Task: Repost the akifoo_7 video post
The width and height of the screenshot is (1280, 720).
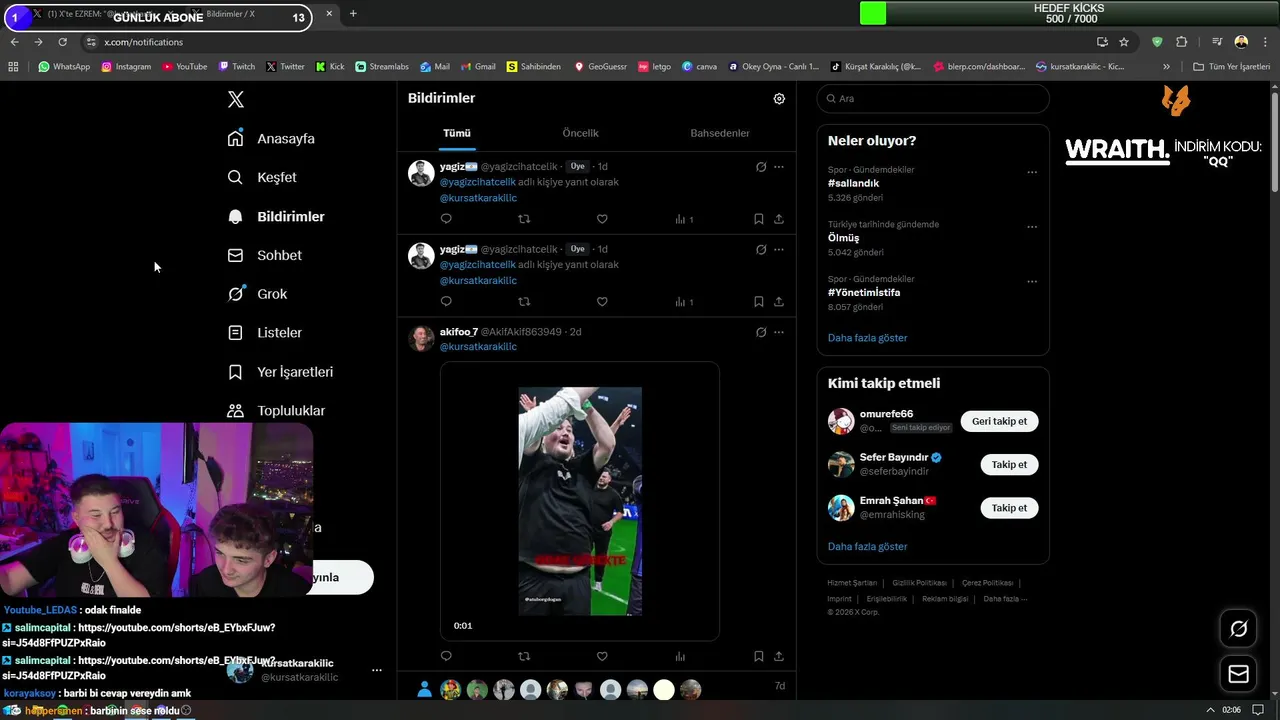Action: 524,656
